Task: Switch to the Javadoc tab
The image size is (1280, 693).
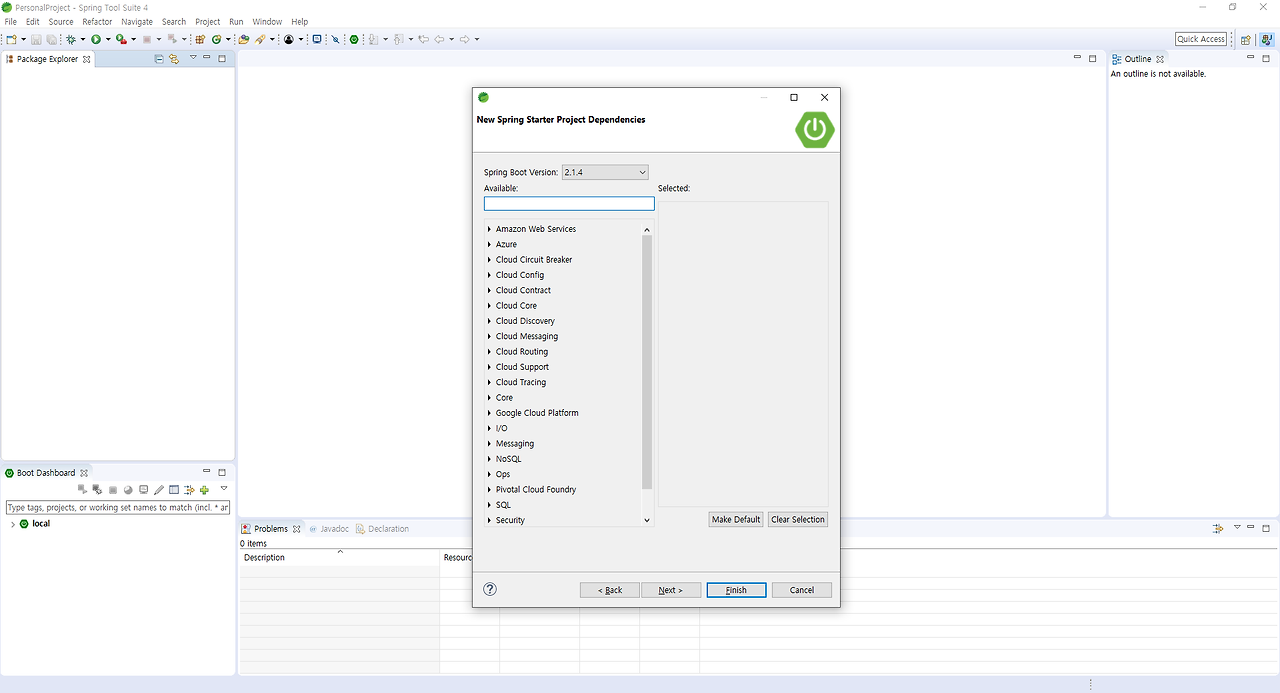Action: point(329,529)
